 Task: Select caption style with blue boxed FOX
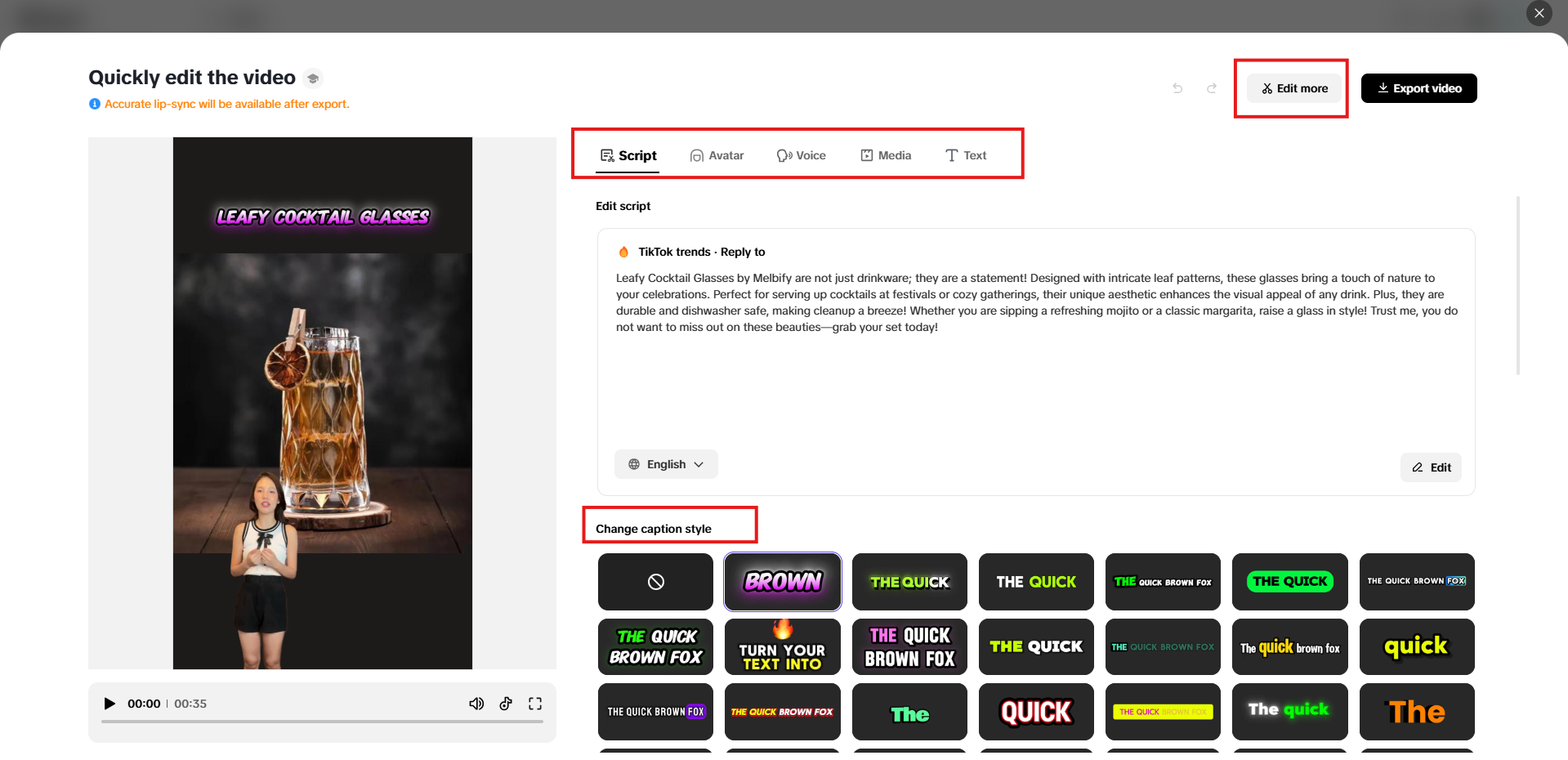coord(1417,582)
